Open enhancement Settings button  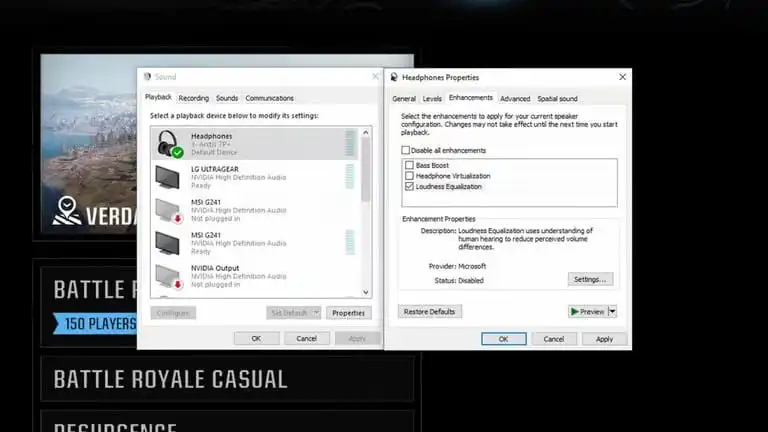590,279
